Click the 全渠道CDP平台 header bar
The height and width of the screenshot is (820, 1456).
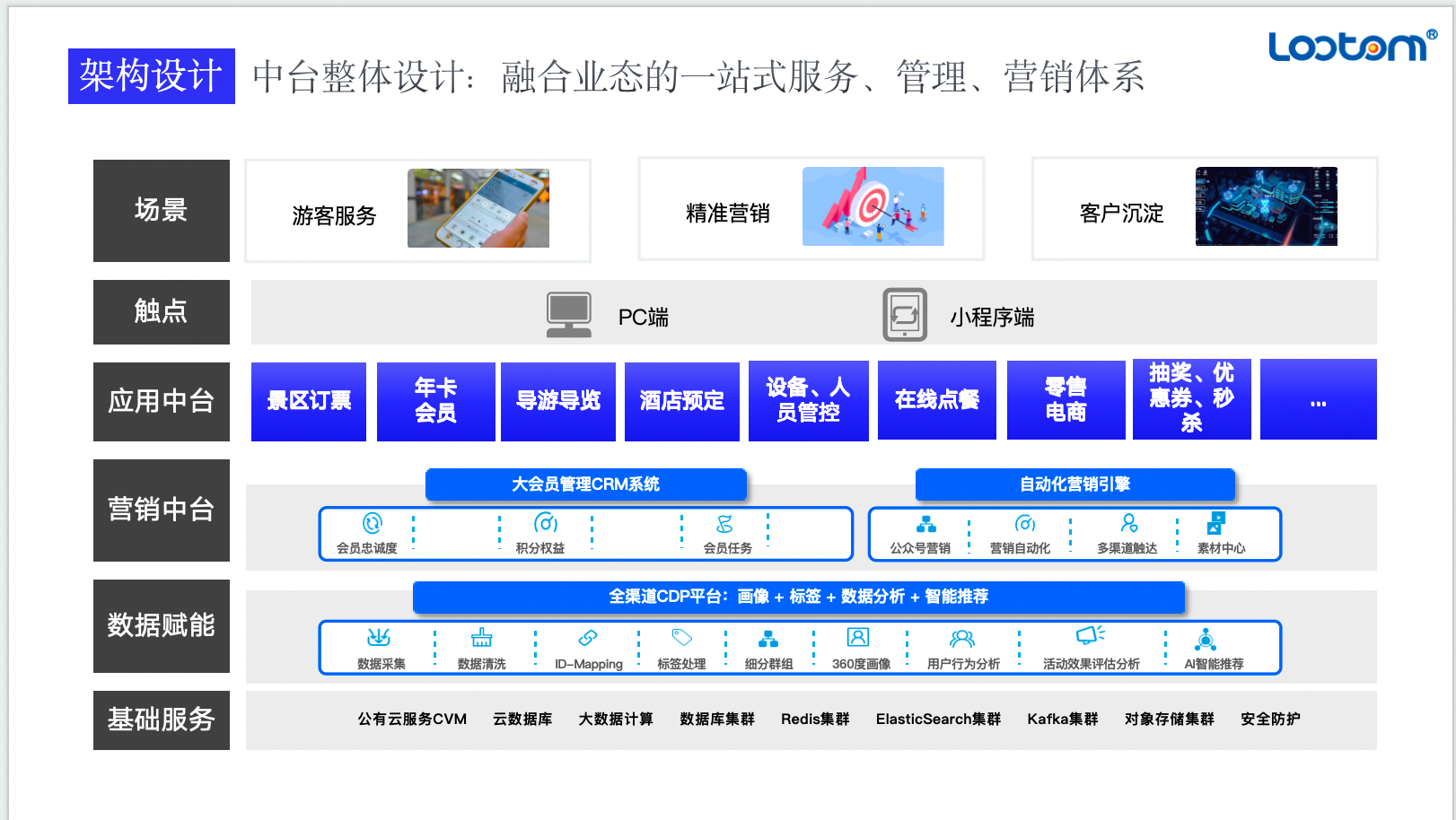799,597
